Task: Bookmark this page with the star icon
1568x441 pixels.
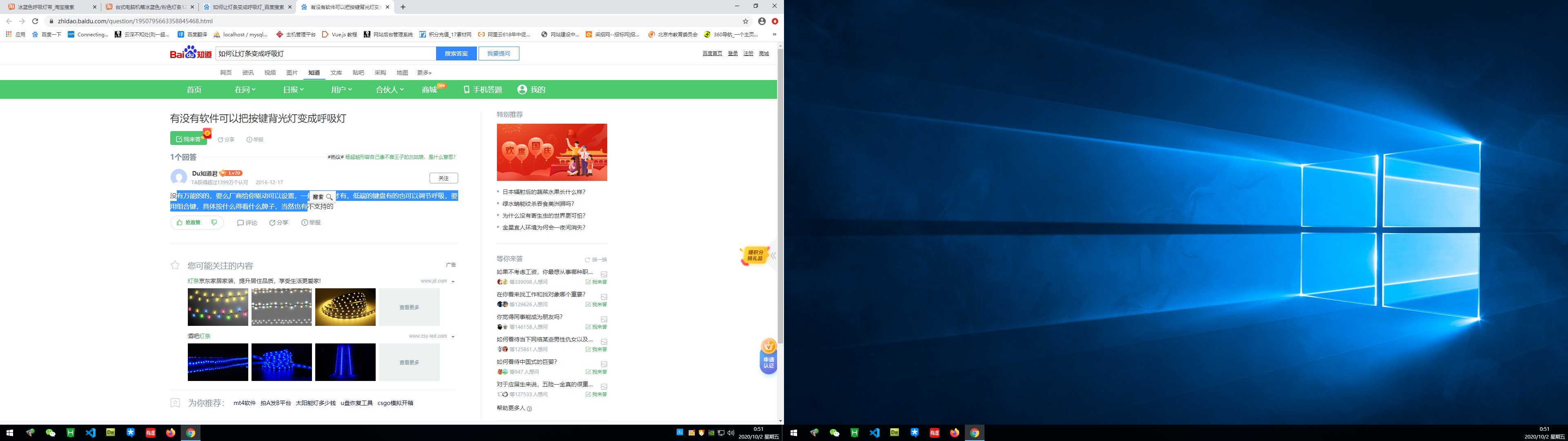Action: tap(746, 21)
